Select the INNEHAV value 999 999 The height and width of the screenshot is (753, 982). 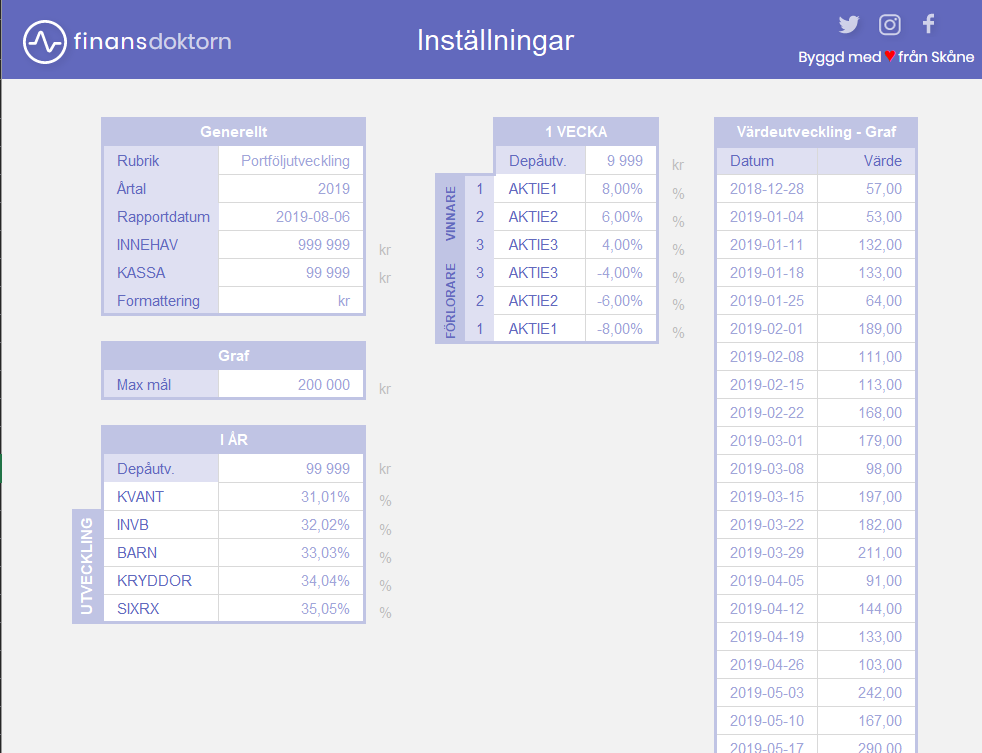tap(291, 245)
